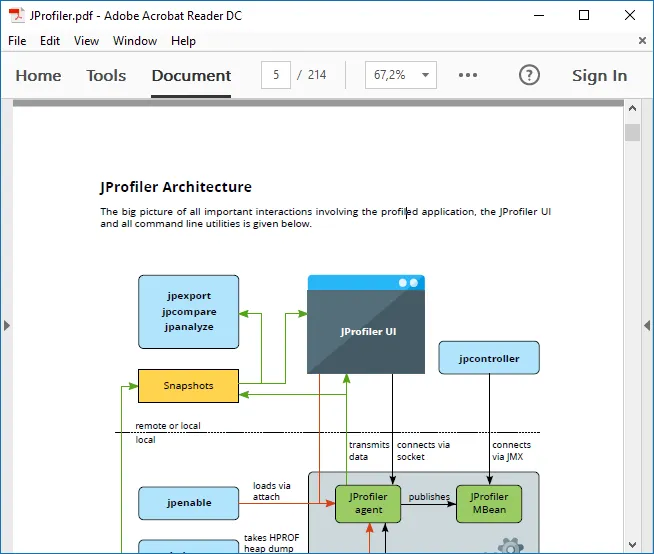The image size is (654, 554).
Task: Click the 'publishes' label in diagram
Action: (x=429, y=497)
